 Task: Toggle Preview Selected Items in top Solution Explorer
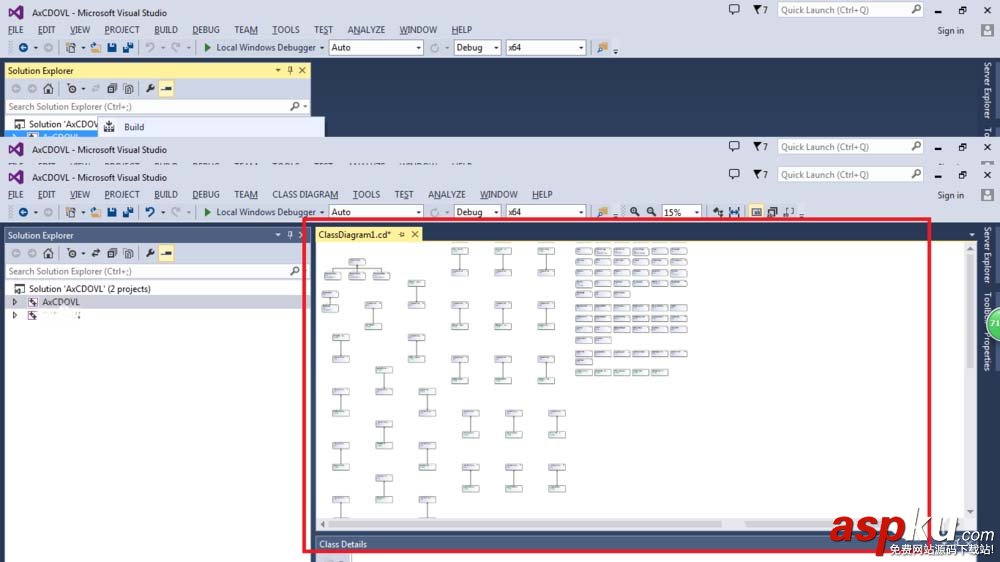pyautogui.click(x=166, y=89)
